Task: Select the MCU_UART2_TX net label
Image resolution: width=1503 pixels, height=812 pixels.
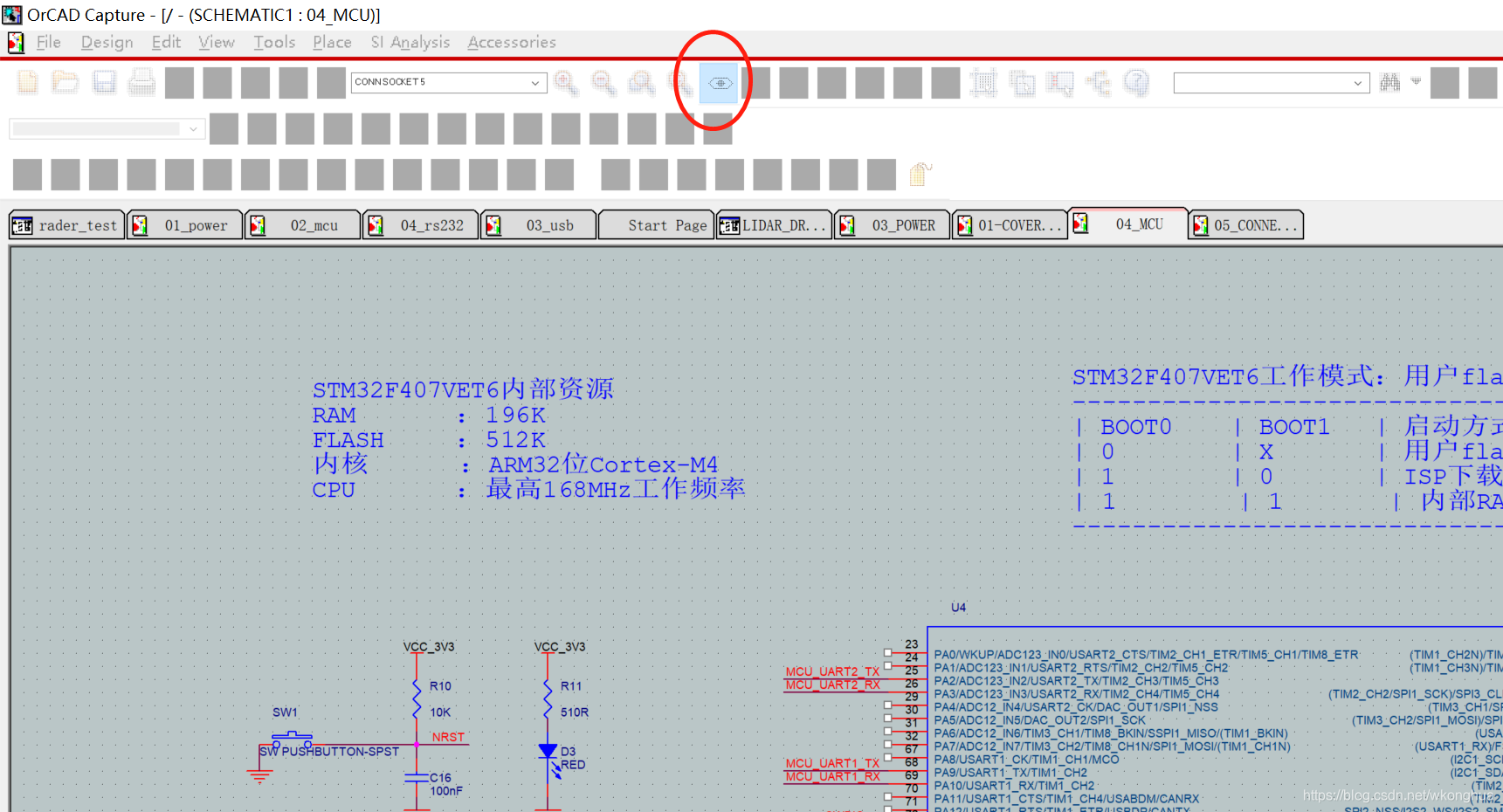Action: (x=832, y=671)
